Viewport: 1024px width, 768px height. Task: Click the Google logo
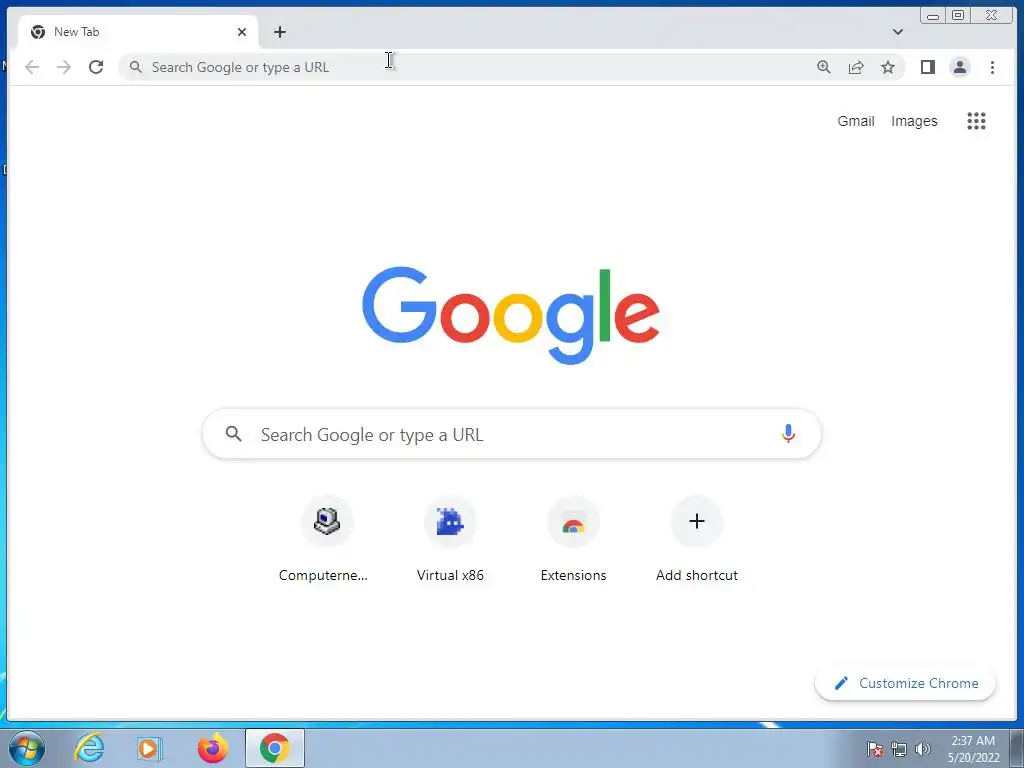click(511, 315)
